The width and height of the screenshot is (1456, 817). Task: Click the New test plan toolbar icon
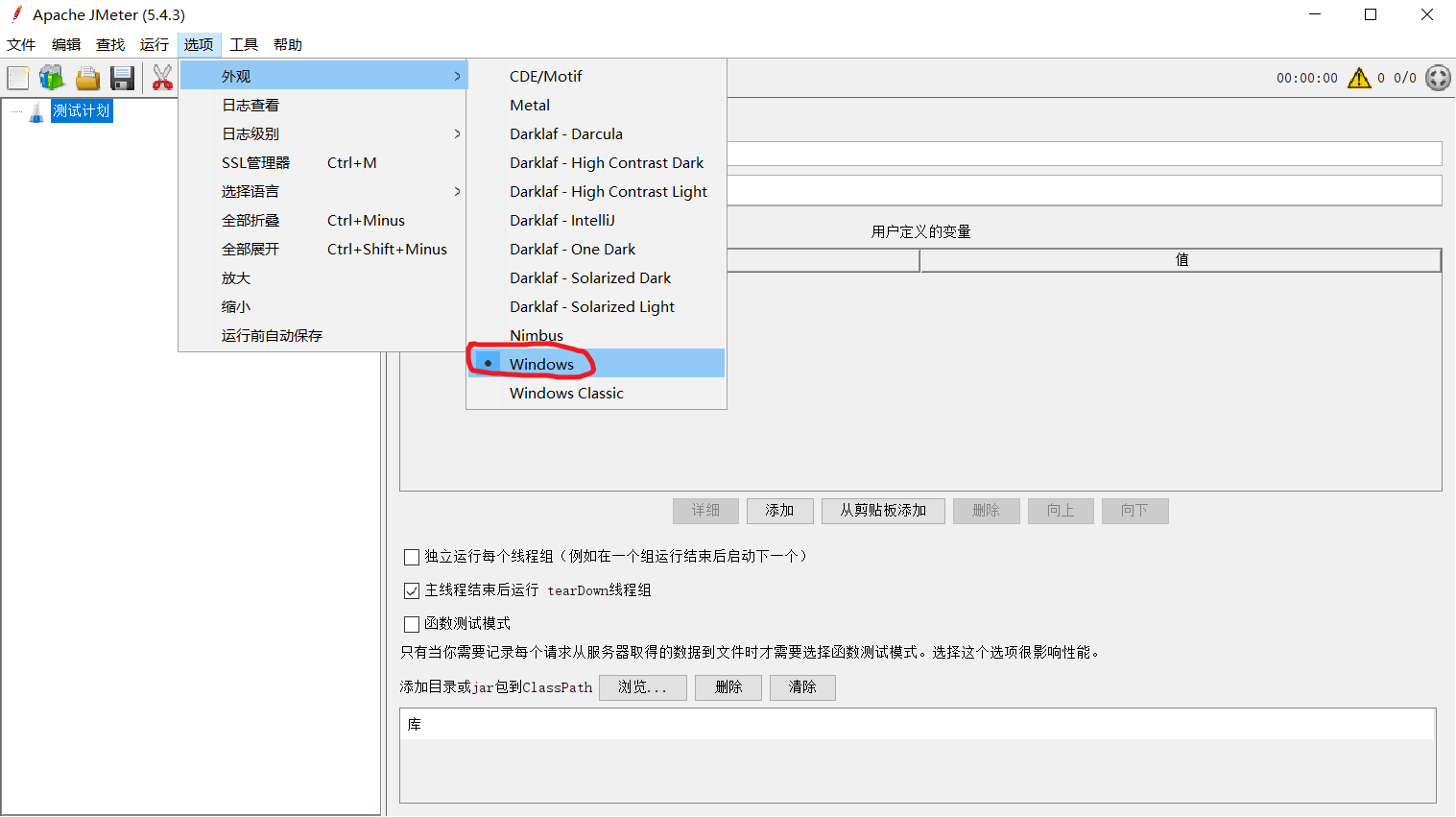click(18, 78)
